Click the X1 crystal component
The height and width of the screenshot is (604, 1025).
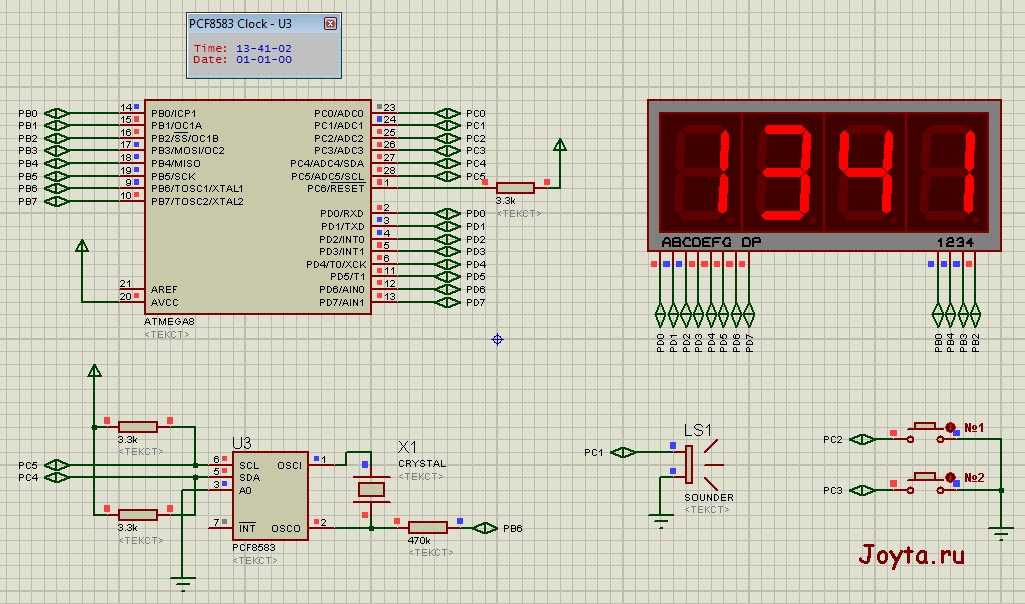pos(371,489)
